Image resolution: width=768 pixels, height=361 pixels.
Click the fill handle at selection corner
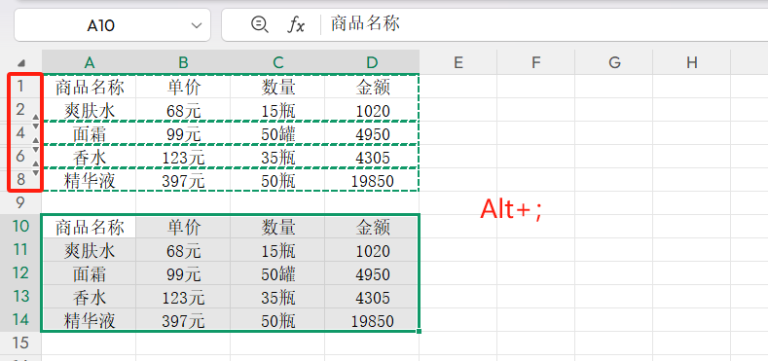pyautogui.click(x=420, y=332)
